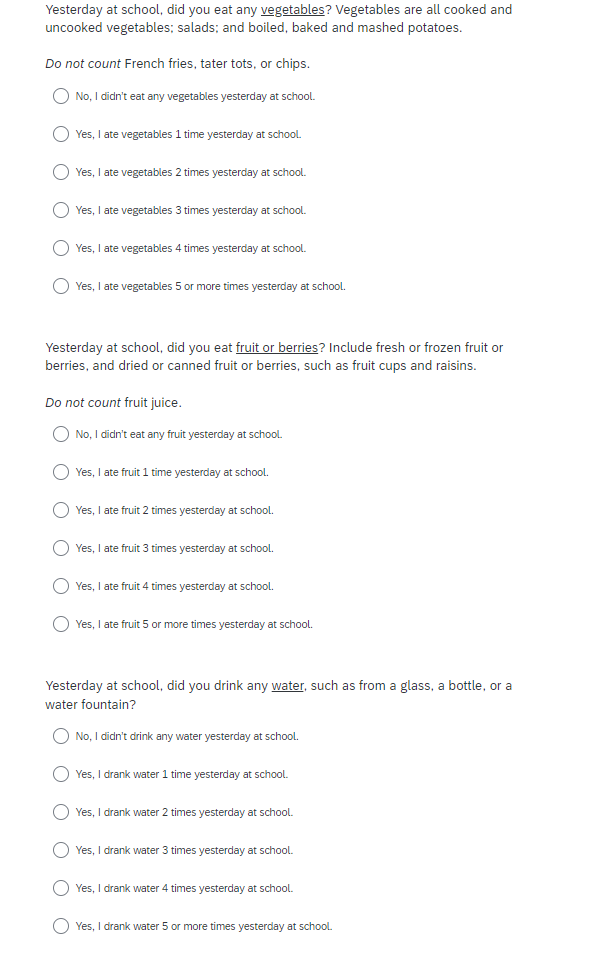
Task: Select 'ate fruit 4 times' radio button
Action: [x=61, y=587]
